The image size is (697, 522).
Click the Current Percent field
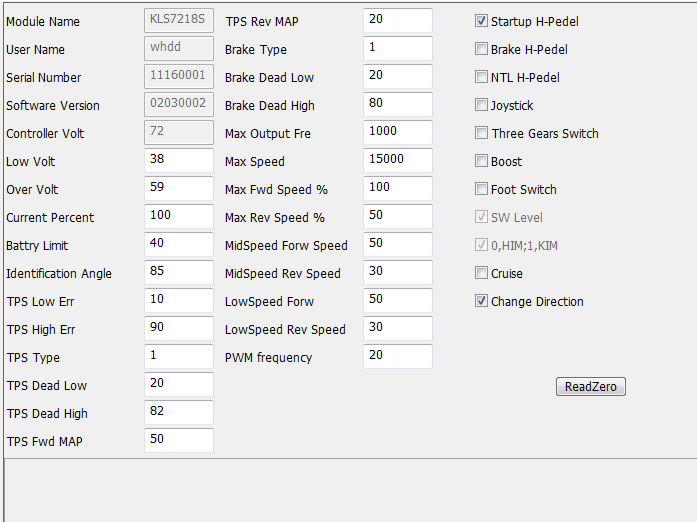click(x=179, y=216)
